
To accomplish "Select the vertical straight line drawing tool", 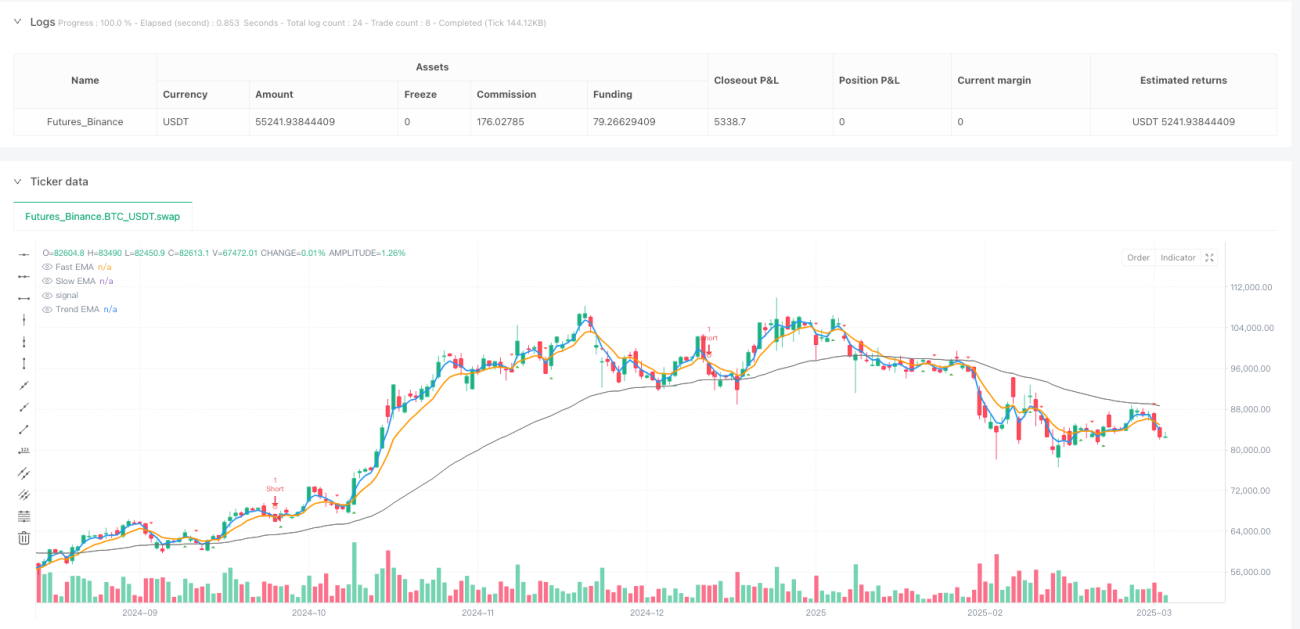I will pyautogui.click(x=24, y=319).
